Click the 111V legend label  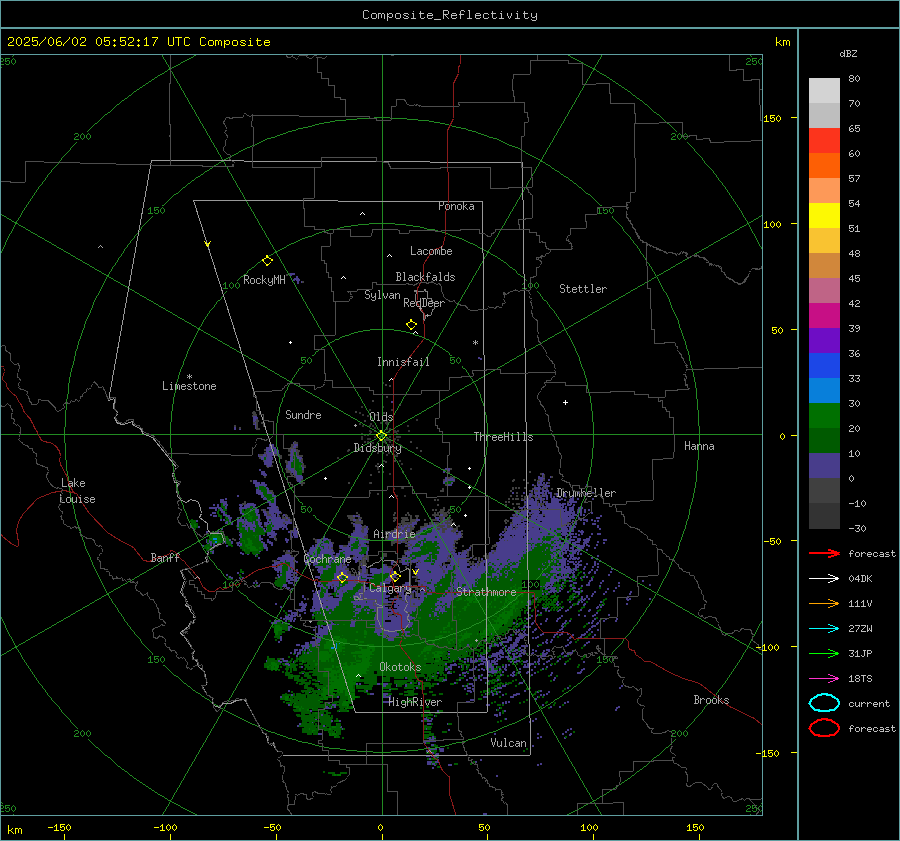(x=860, y=603)
